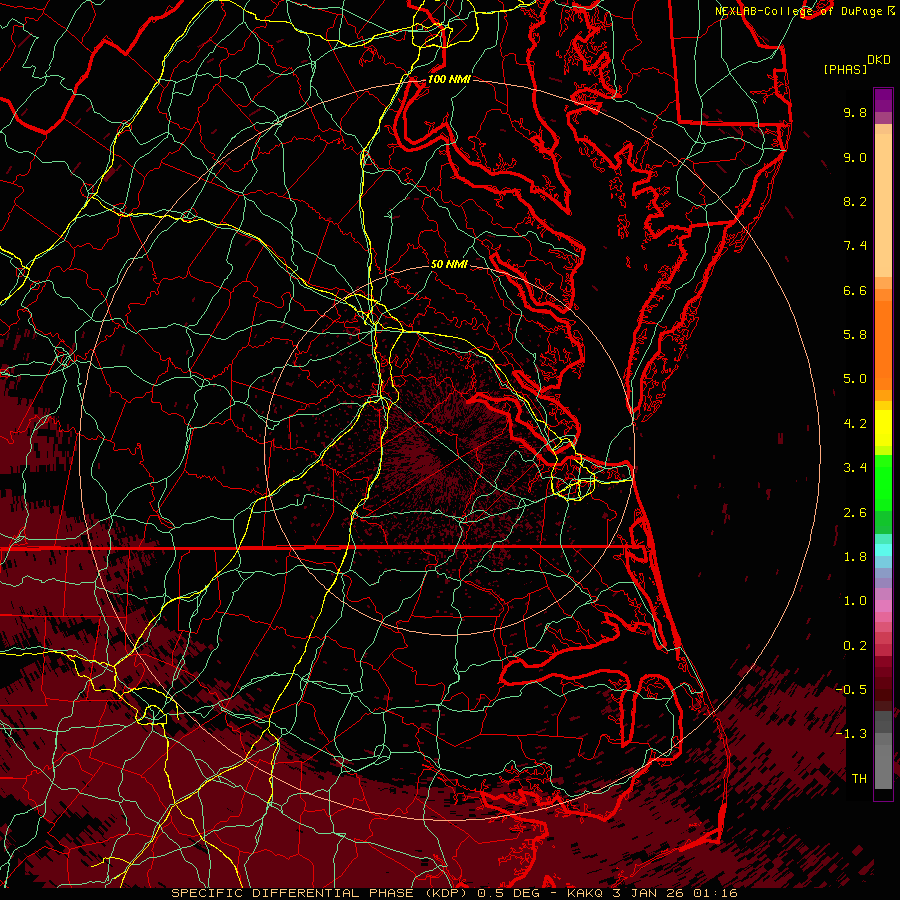Click the 6.6 legend value
This screenshot has height=900, width=900.
pyautogui.click(x=855, y=290)
